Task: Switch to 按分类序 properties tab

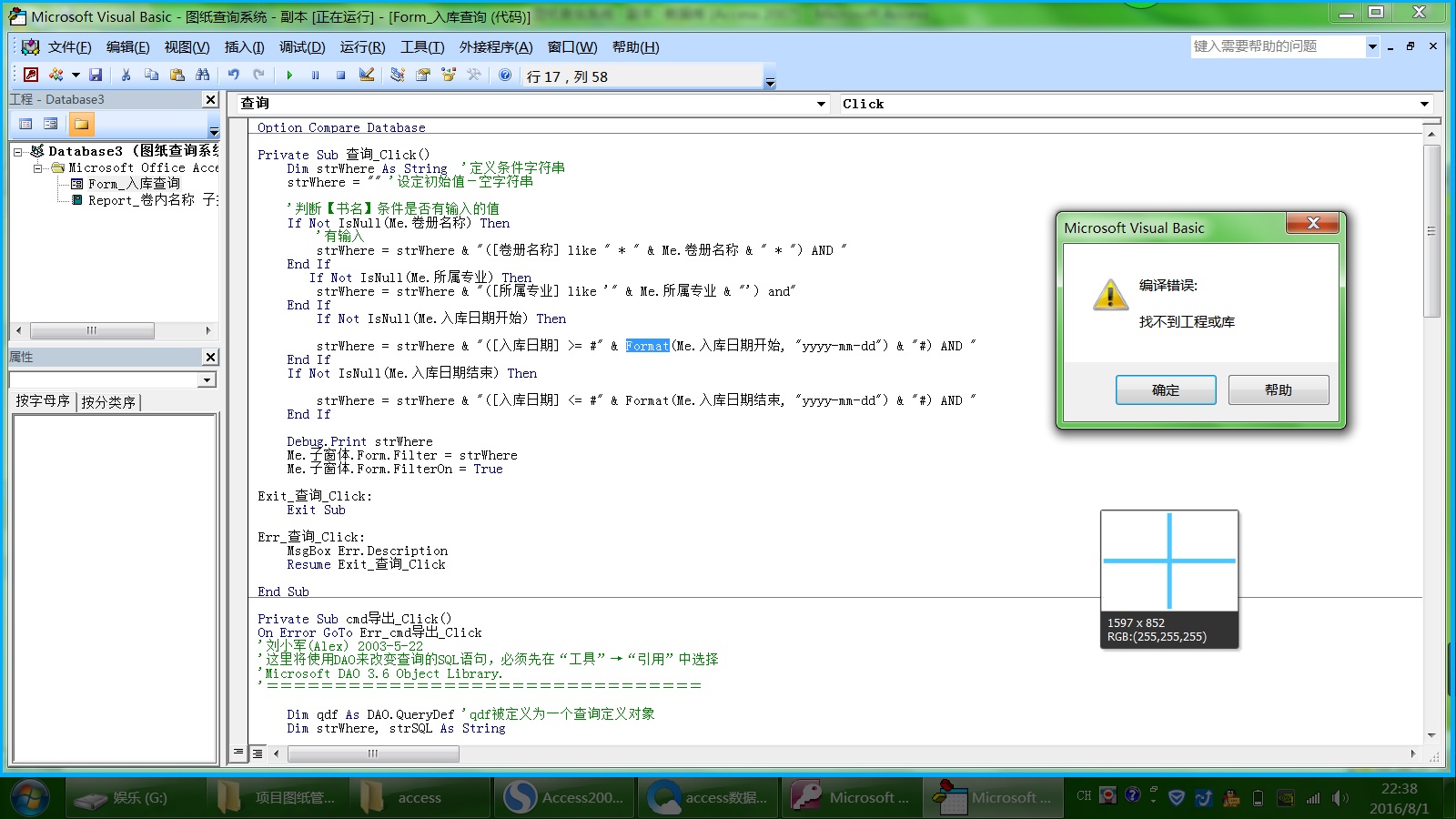Action: click(x=108, y=402)
